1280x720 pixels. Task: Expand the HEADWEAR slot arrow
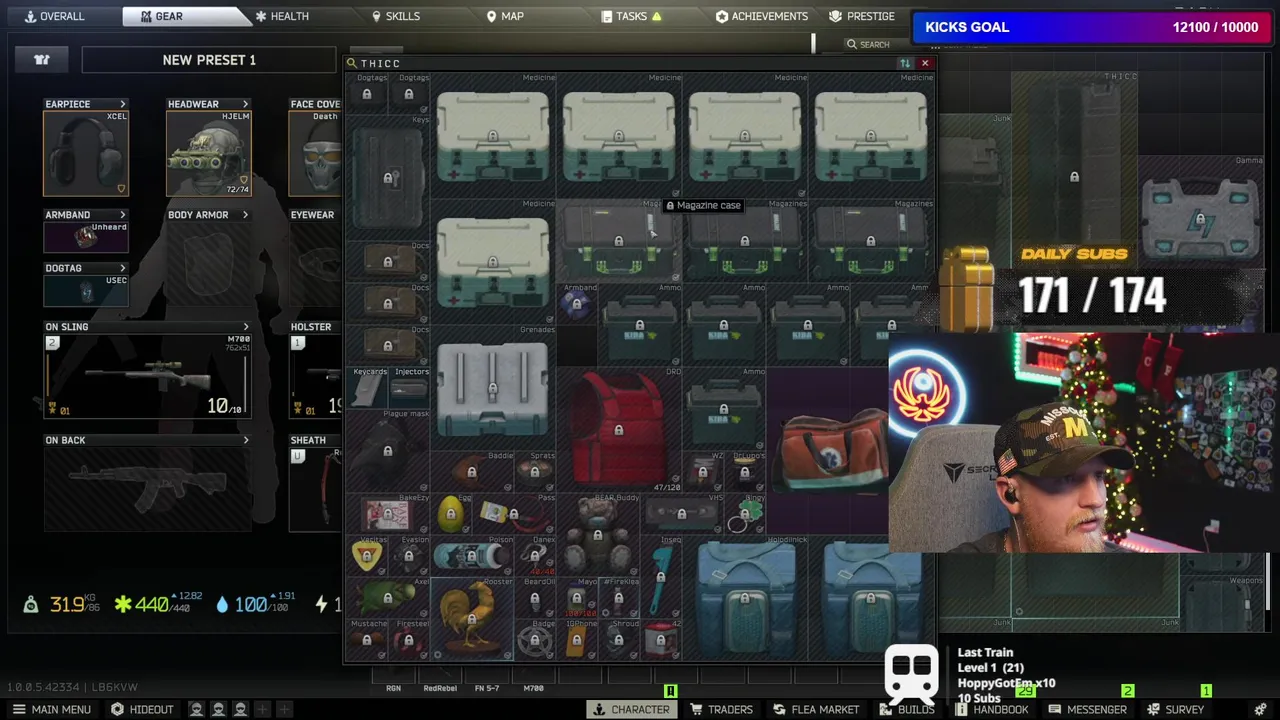point(245,104)
